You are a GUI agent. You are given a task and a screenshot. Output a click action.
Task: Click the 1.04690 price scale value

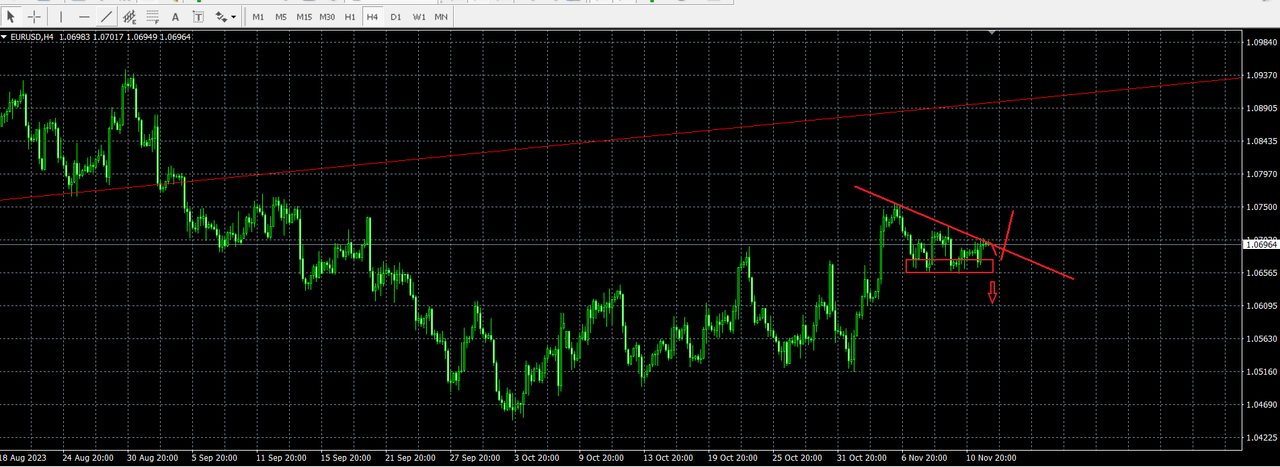click(1263, 405)
